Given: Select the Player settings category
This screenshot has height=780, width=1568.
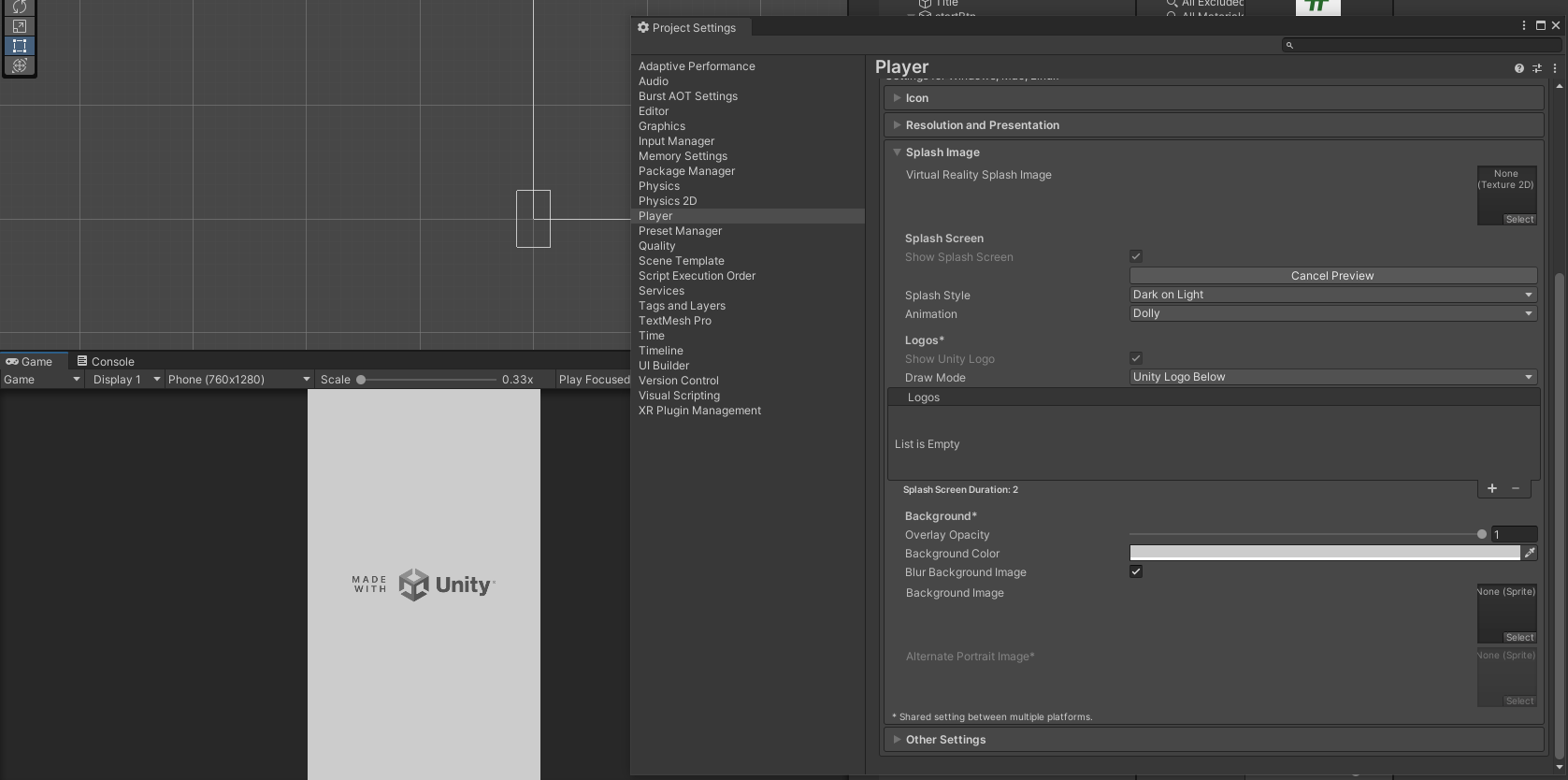Looking at the screenshot, I should point(748,216).
